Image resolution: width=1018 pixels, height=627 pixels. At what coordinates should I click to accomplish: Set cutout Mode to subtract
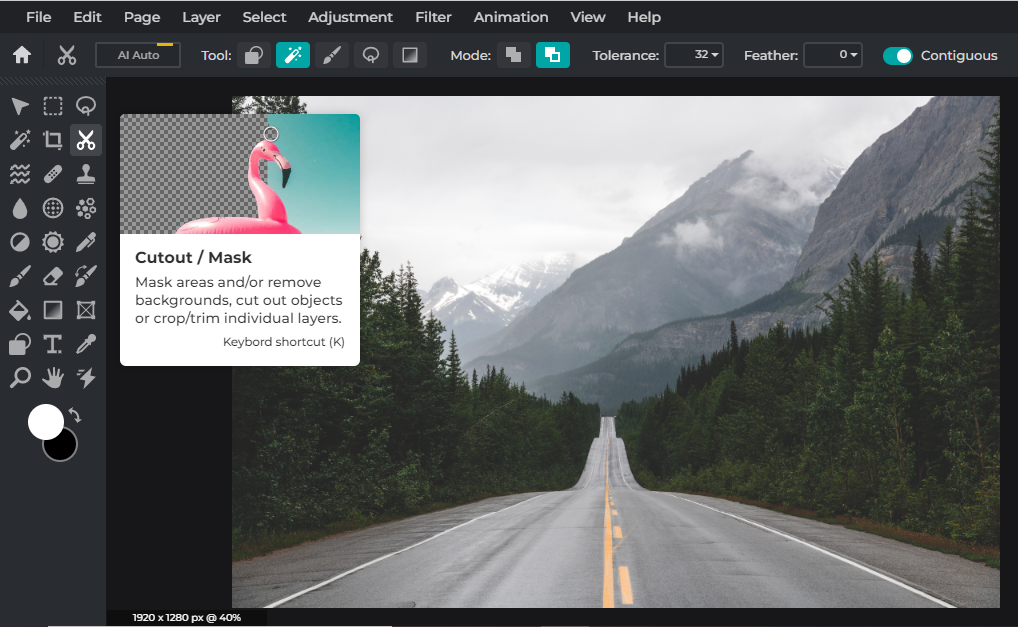[513, 55]
